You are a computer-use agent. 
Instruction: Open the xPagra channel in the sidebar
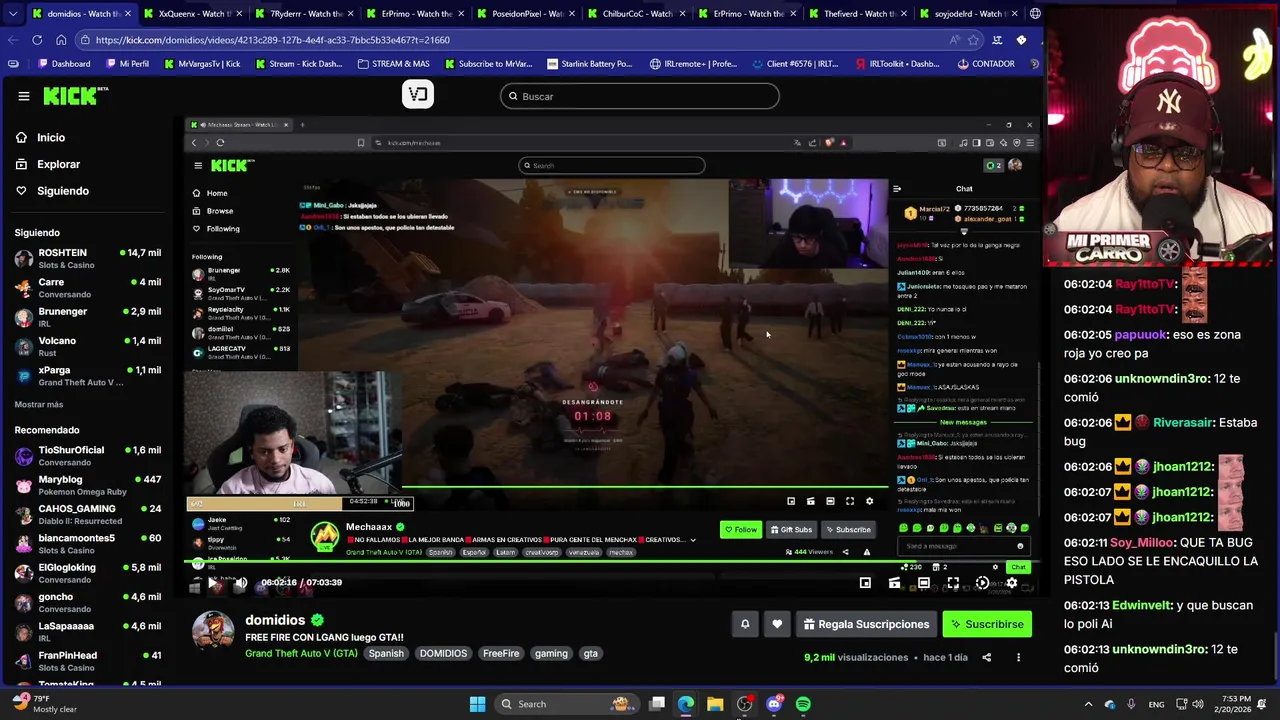[88, 376]
